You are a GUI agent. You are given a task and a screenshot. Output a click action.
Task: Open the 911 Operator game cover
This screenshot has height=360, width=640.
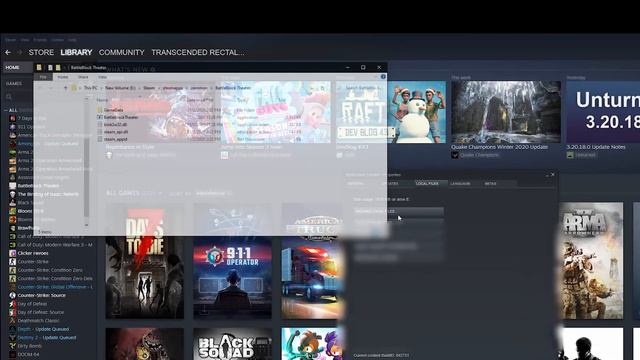coord(232,260)
